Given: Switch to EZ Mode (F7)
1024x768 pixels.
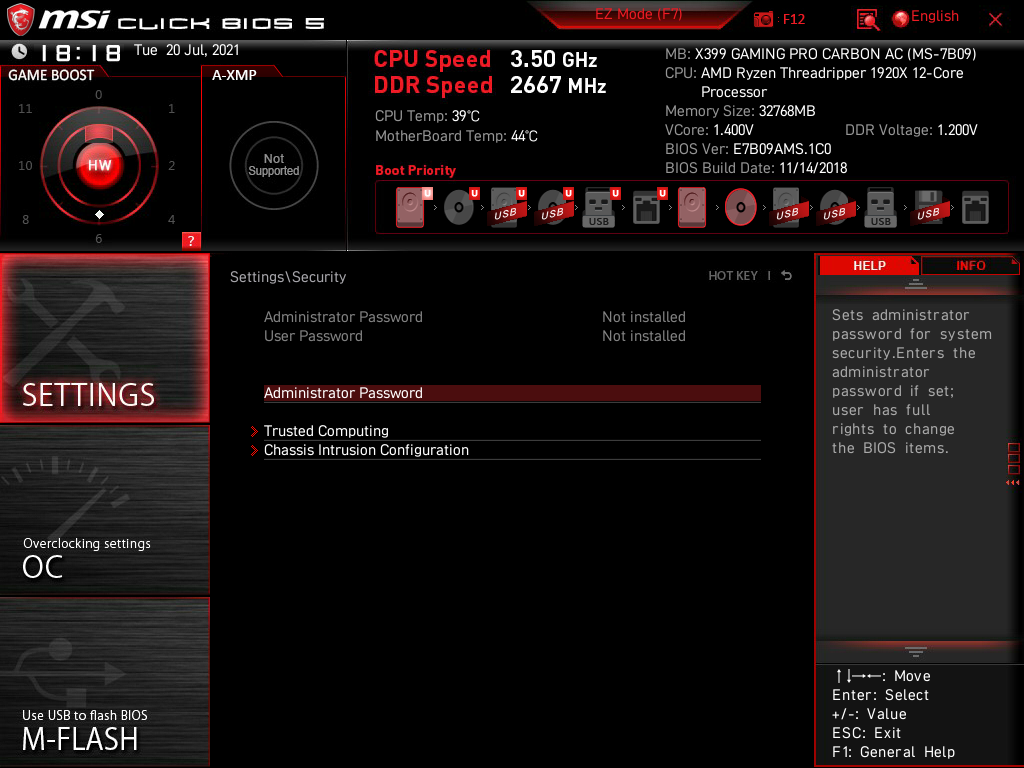Looking at the screenshot, I should (638, 14).
